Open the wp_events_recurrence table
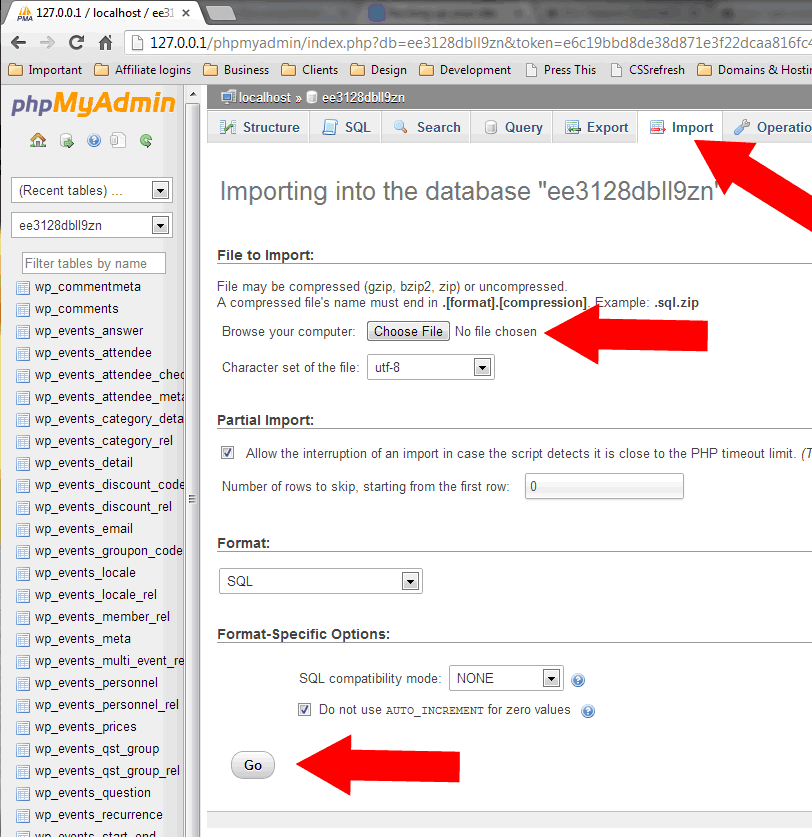 point(99,815)
